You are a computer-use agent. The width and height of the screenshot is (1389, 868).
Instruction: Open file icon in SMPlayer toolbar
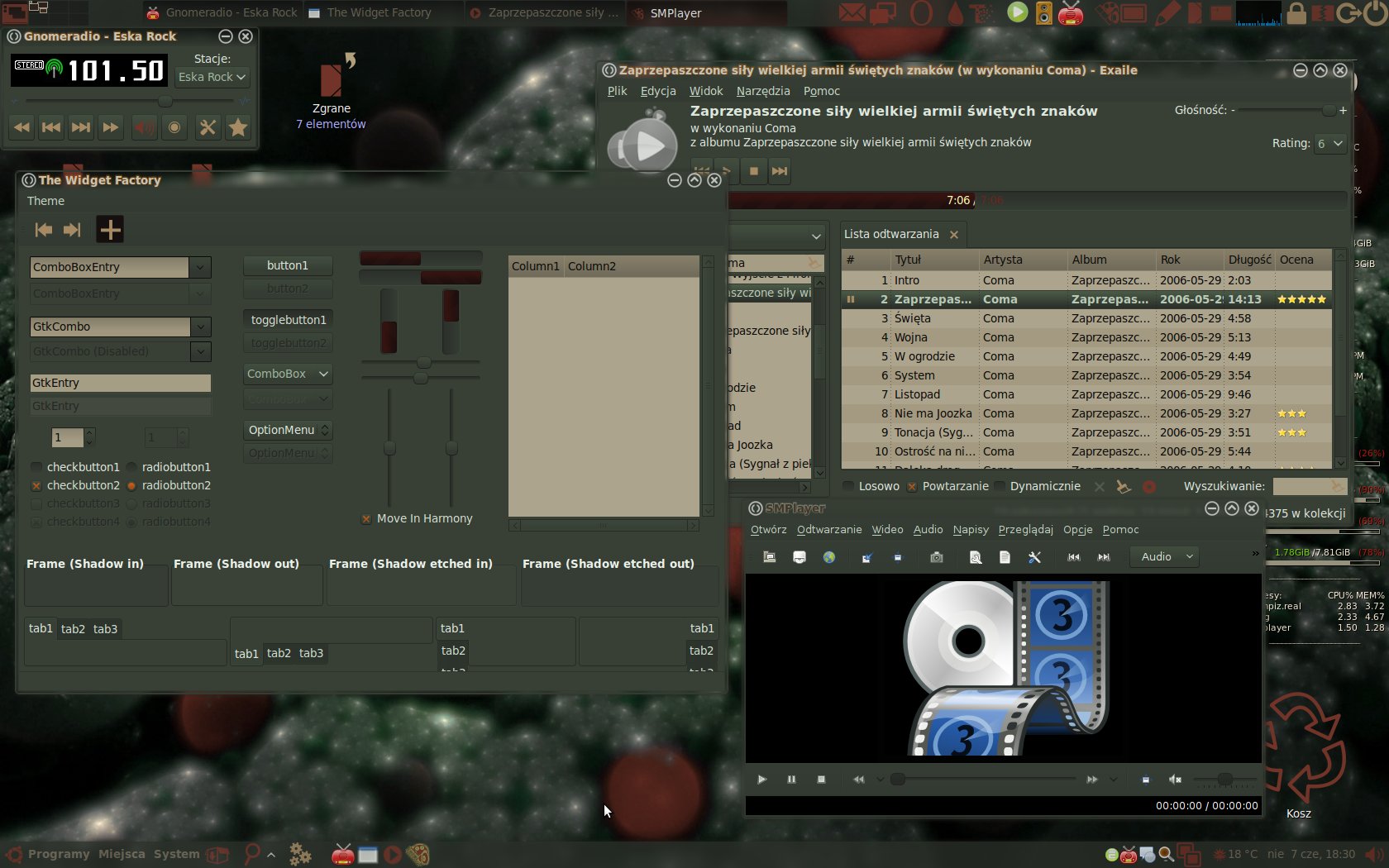click(769, 557)
